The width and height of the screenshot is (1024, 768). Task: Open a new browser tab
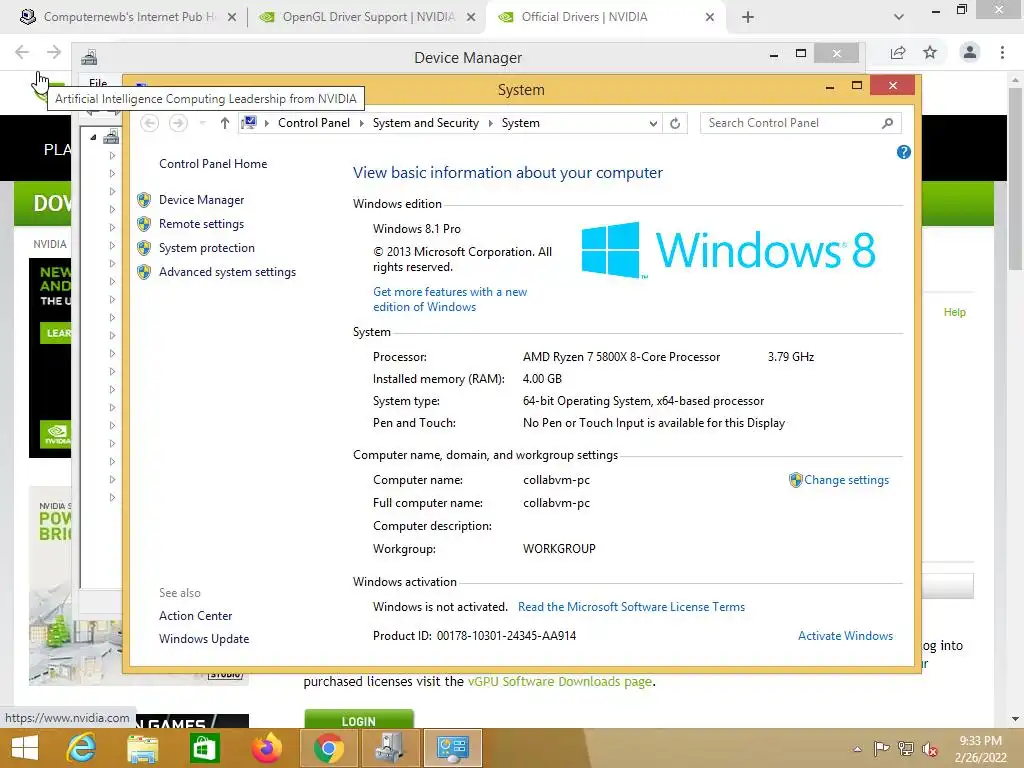pos(748,17)
